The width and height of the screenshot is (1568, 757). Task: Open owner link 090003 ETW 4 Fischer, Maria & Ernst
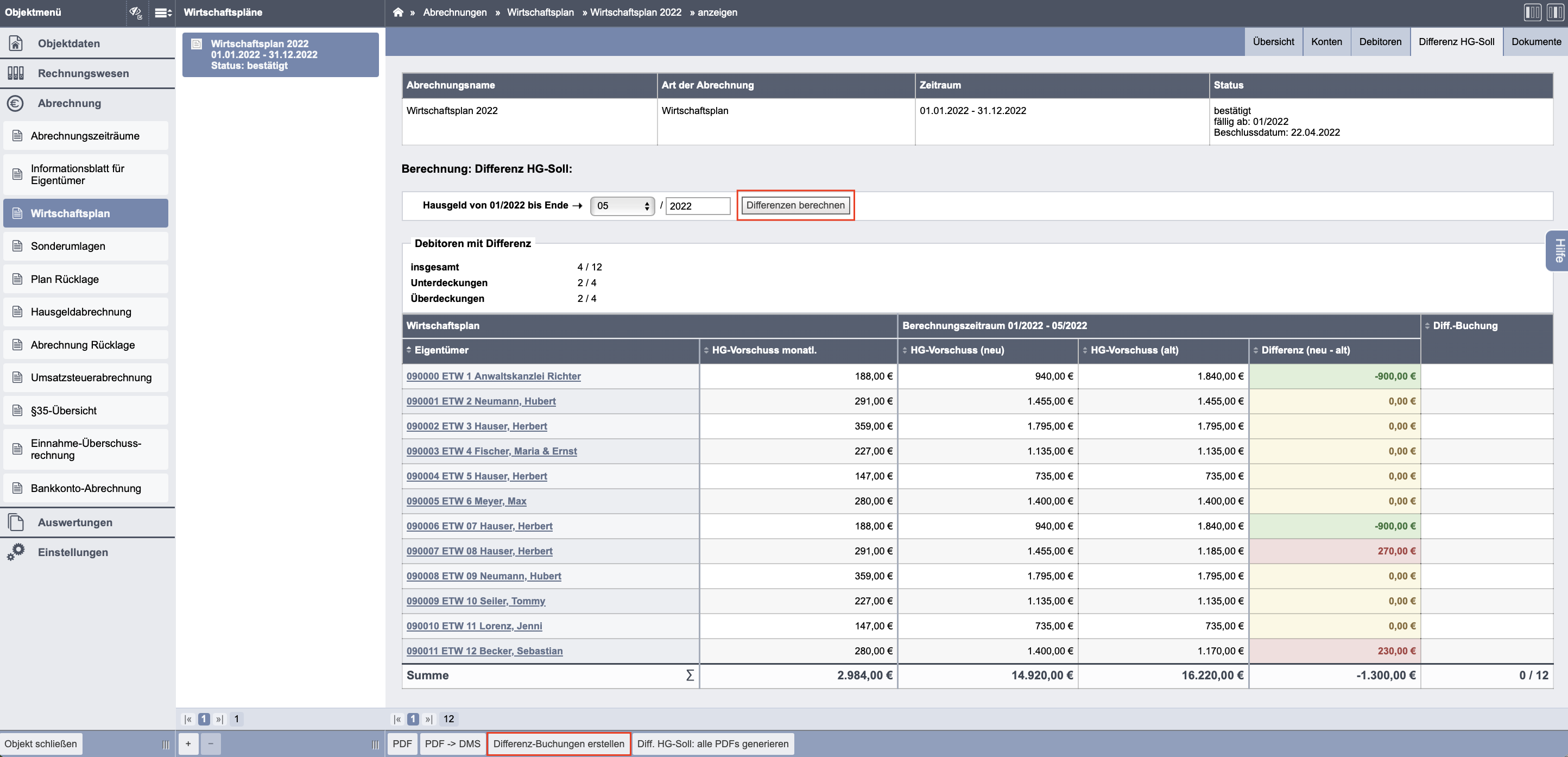(491, 451)
